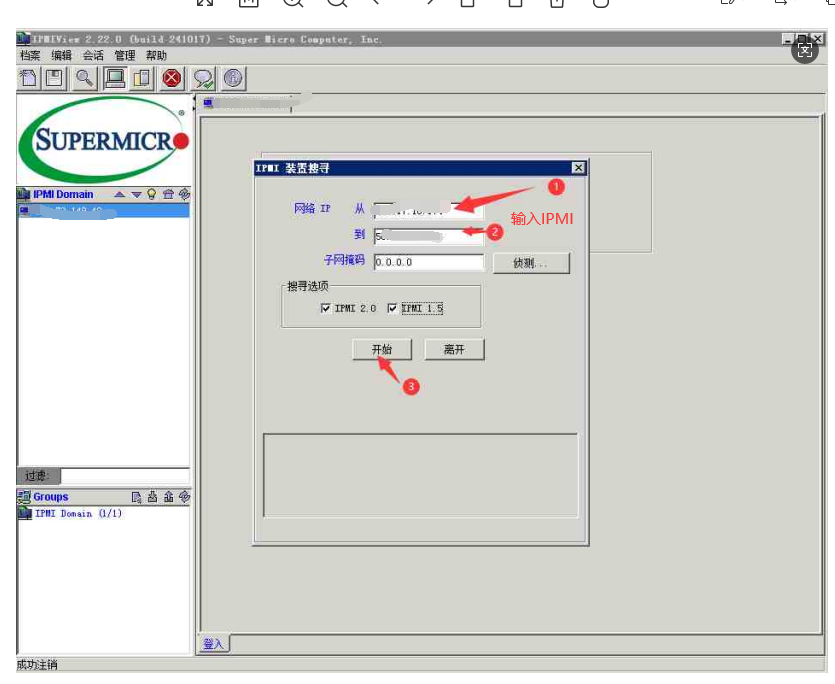Click the New file toolbar icon
Image resolution: width=835 pixels, height=684 pixels.
point(30,78)
